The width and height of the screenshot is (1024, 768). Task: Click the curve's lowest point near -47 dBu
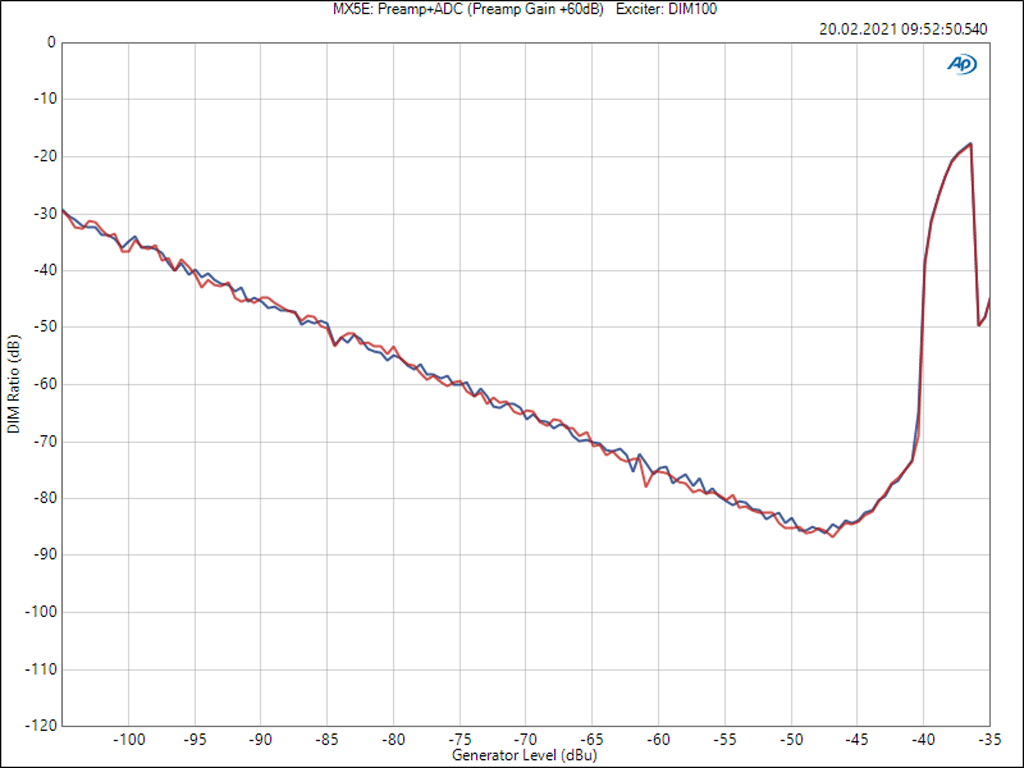[x=832, y=536]
